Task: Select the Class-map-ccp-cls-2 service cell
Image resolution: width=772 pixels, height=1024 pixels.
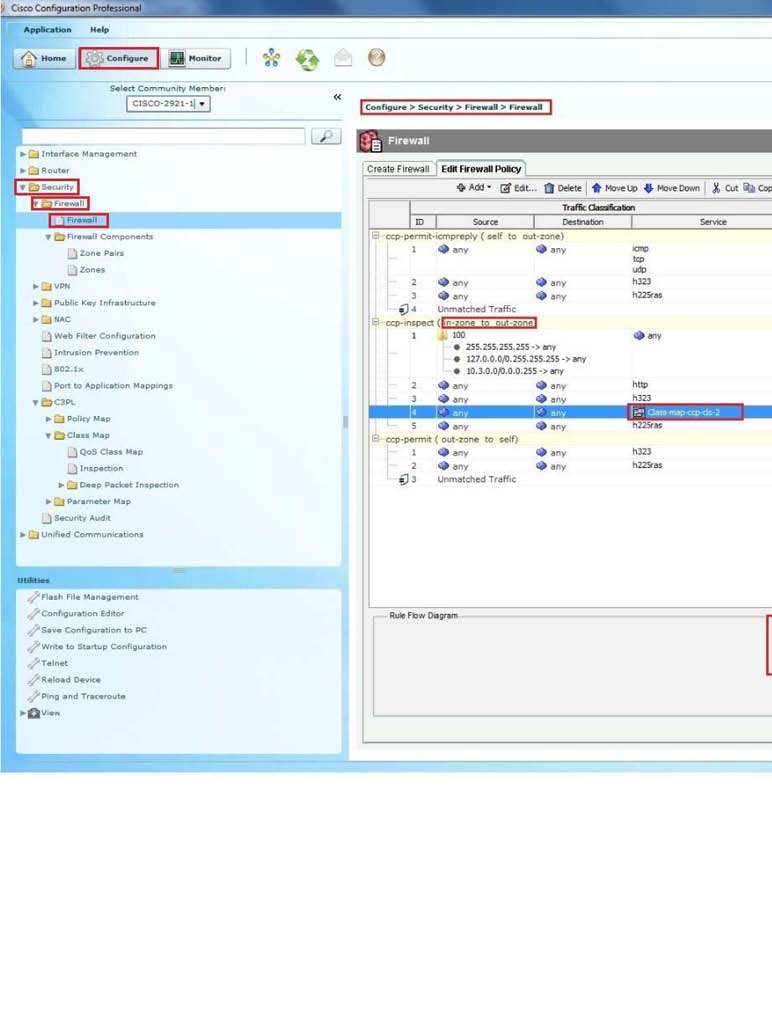Action: pos(685,412)
